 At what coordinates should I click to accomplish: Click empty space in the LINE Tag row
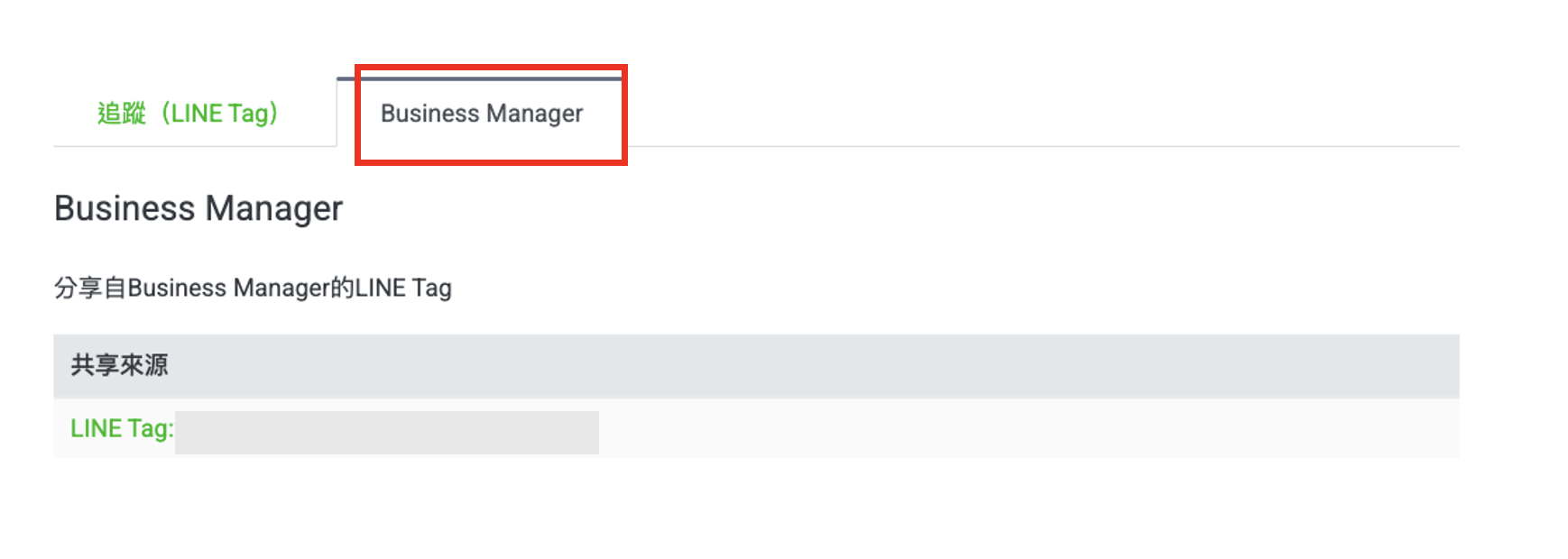tap(992, 428)
